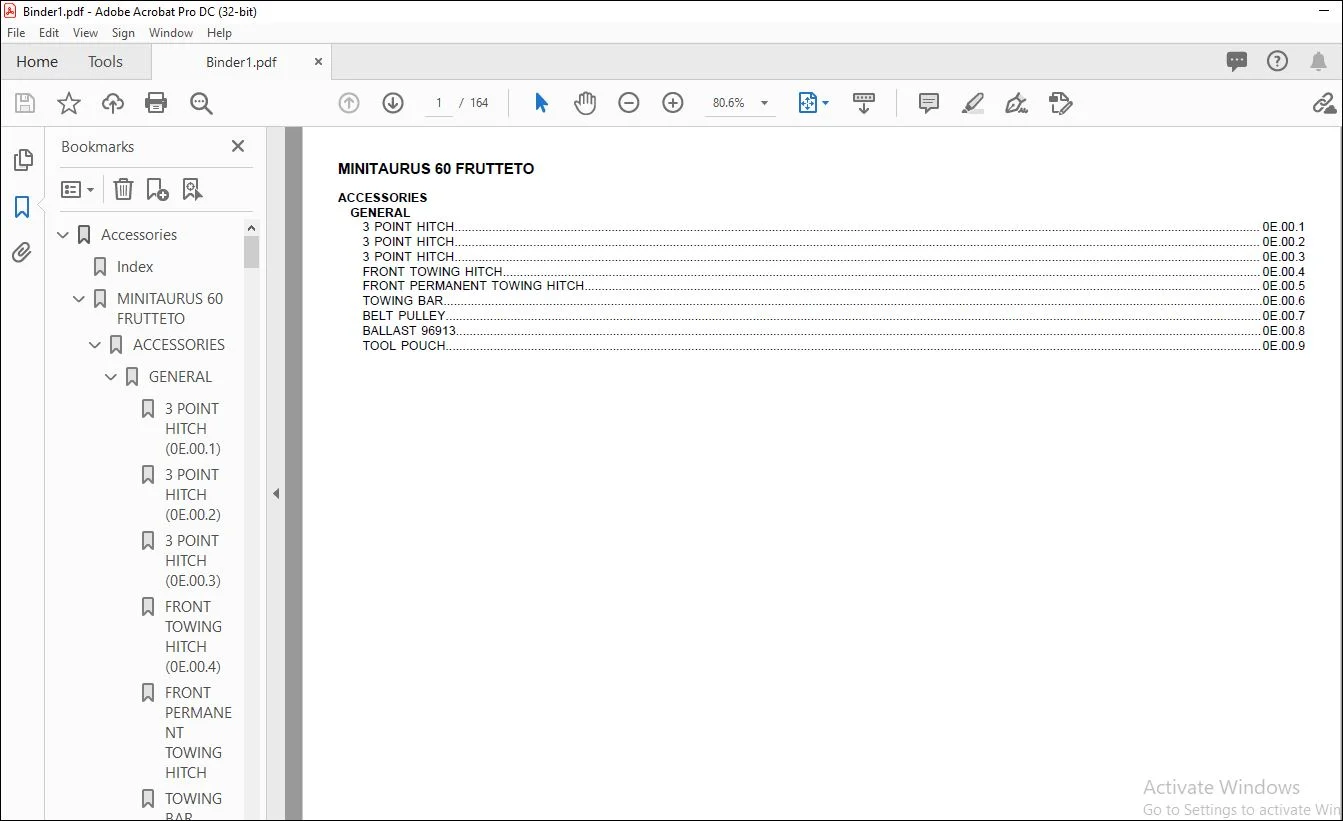Select the Index bookmark

(x=135, y=267)
